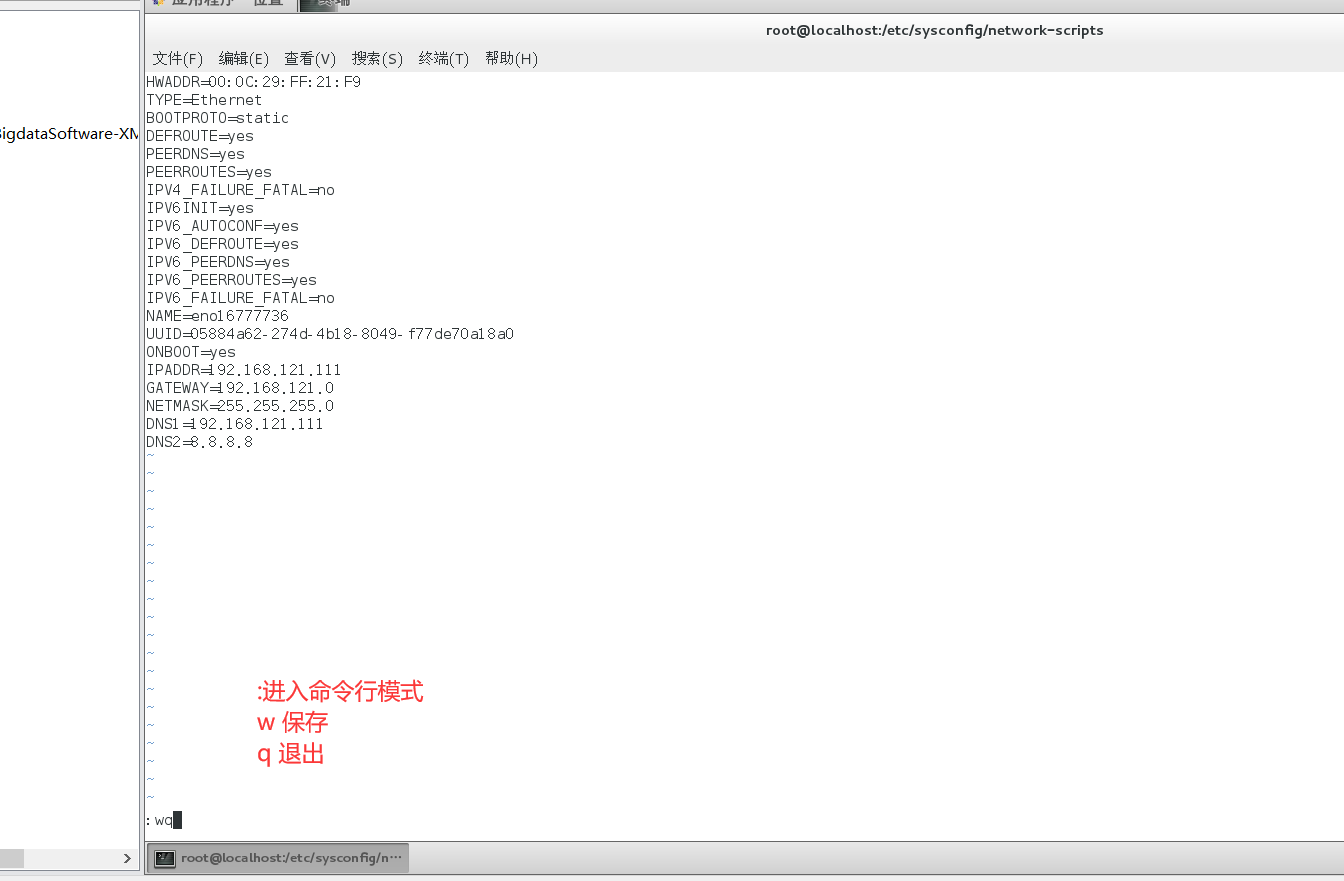
Task: Click the IPV6_AUTOCONF=yes line
Action: (222, 226)
